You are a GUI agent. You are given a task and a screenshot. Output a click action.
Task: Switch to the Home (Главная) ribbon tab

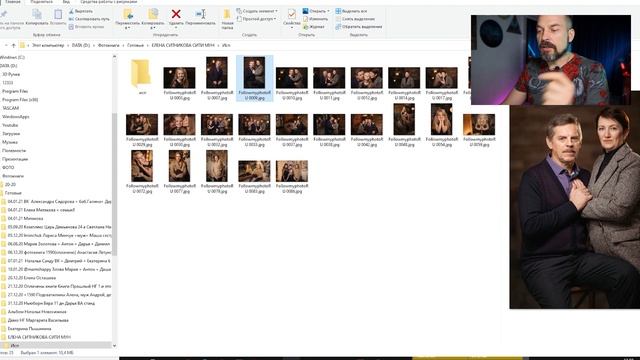[x=13, y=2]
